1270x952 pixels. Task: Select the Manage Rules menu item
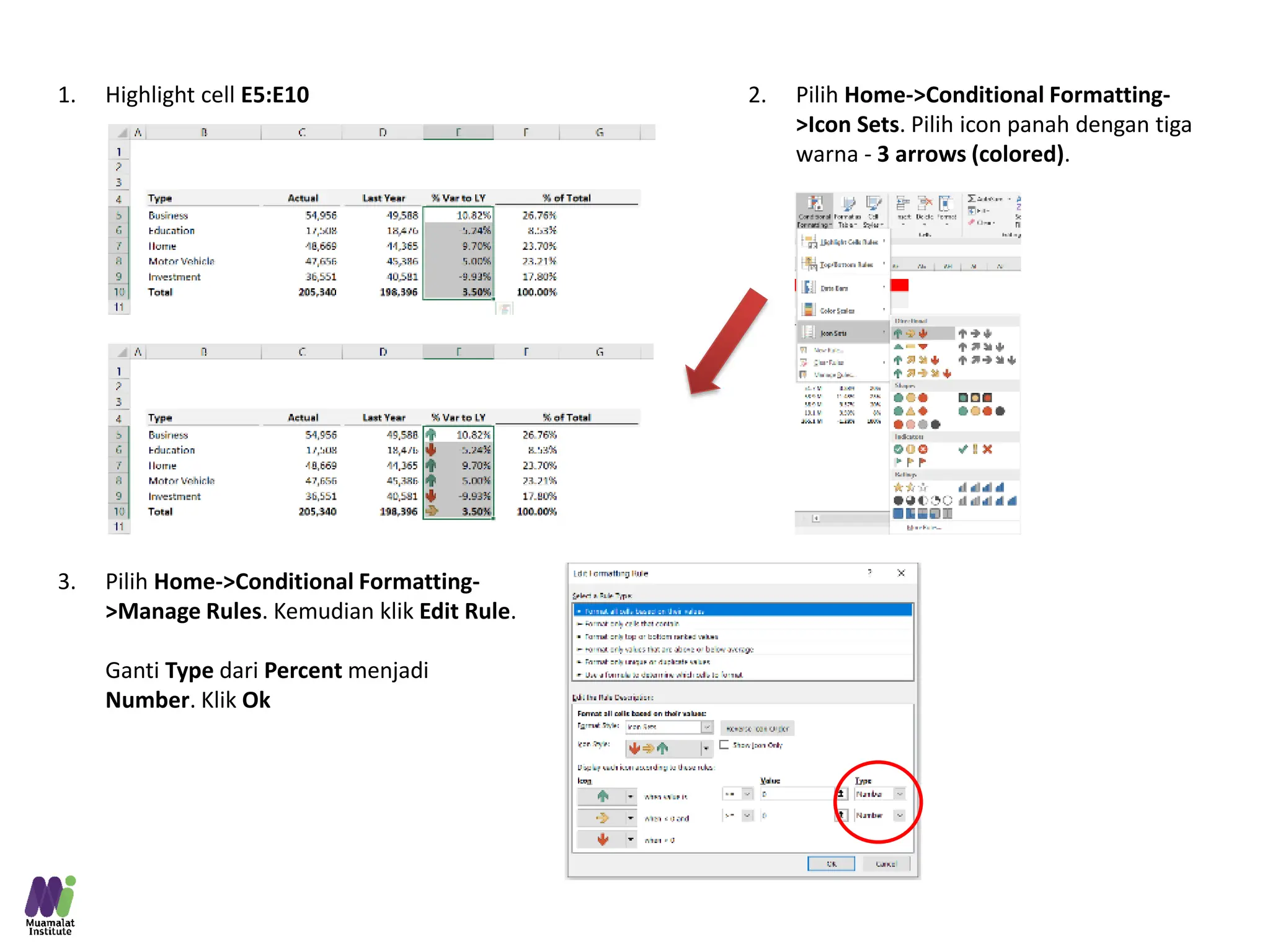[843, 375]
